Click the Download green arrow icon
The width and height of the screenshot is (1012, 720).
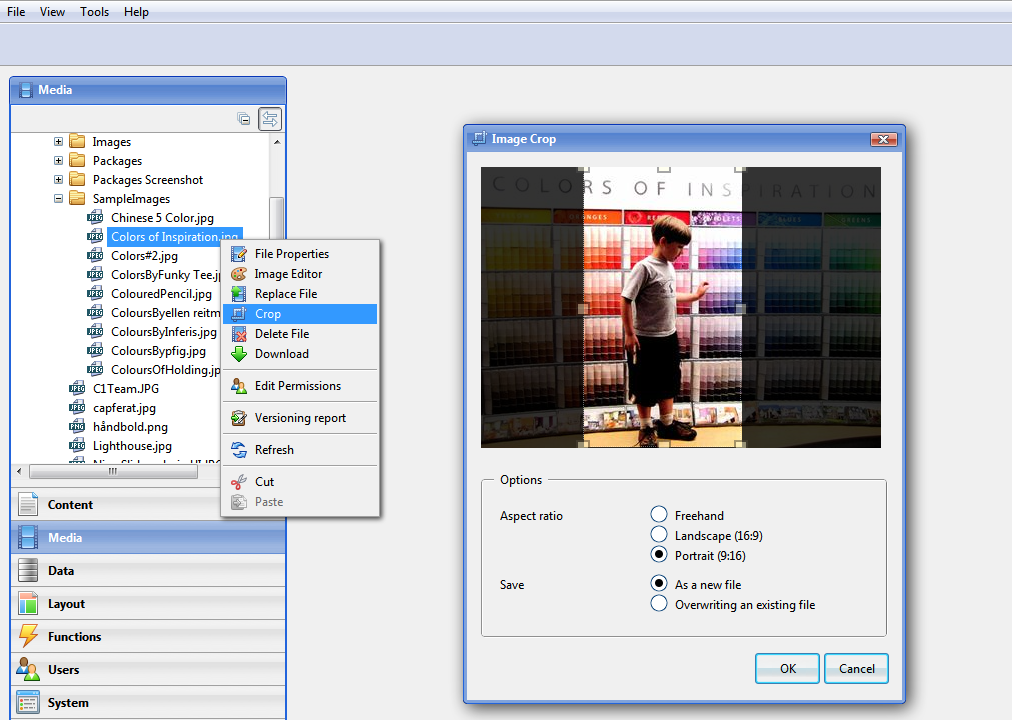click(x=238, y=354)
